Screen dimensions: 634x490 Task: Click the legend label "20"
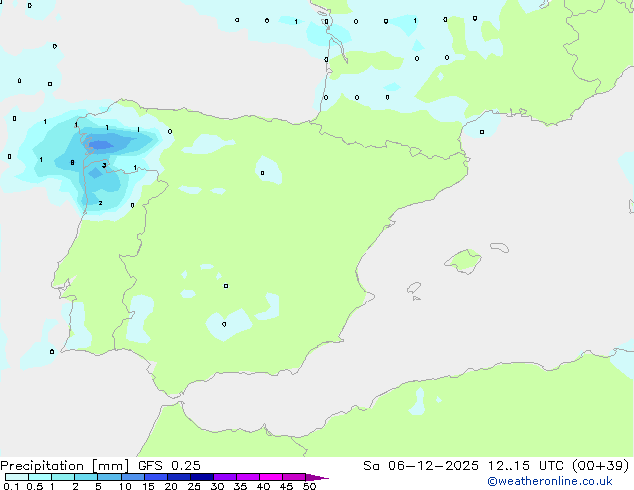click(x=171, y=486)
